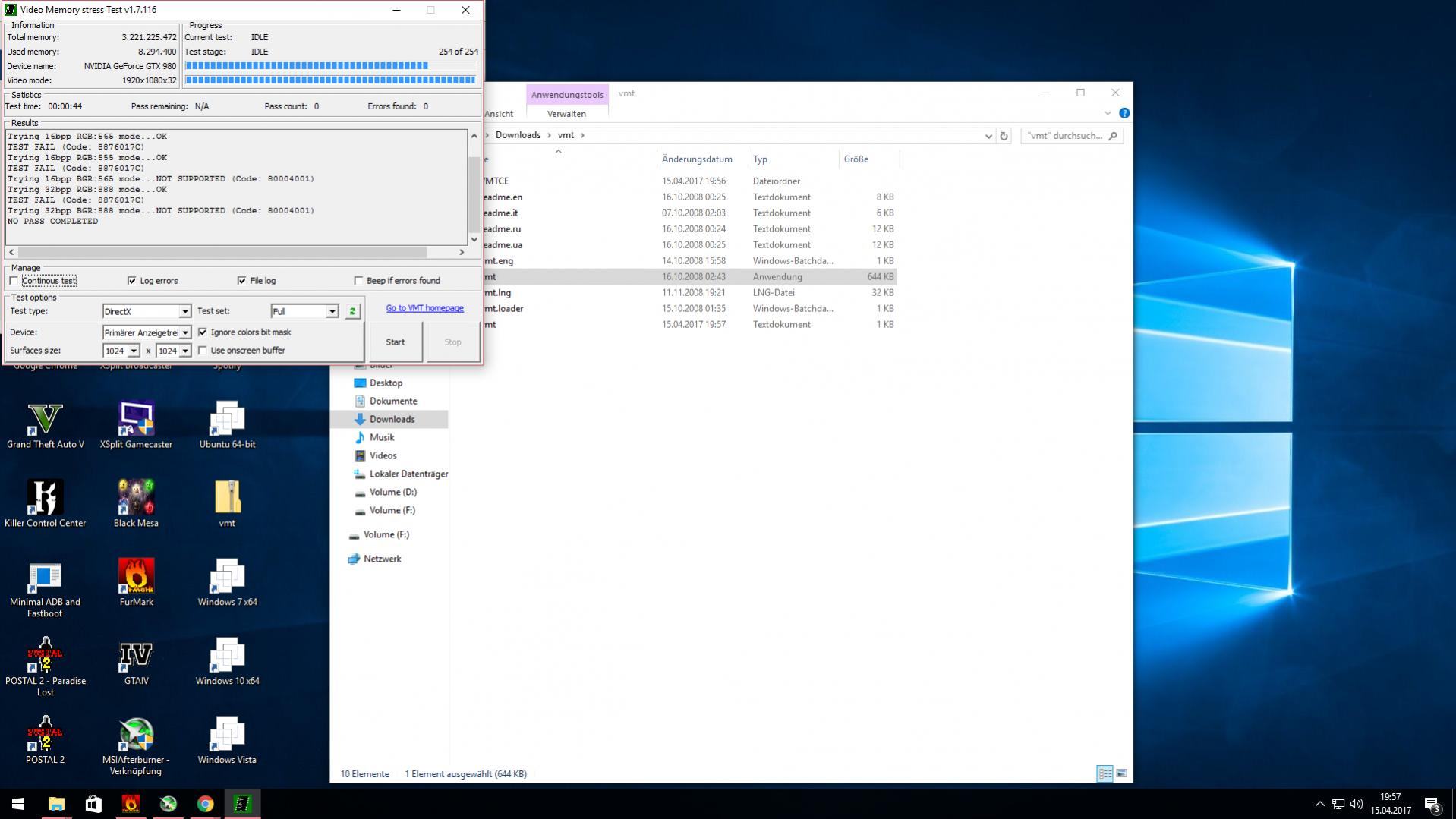Click the Downloads breadcrumb in address bar
The width and height of the screenshot is (1456, 819).
pyautogui.click(x=518, y=135)
